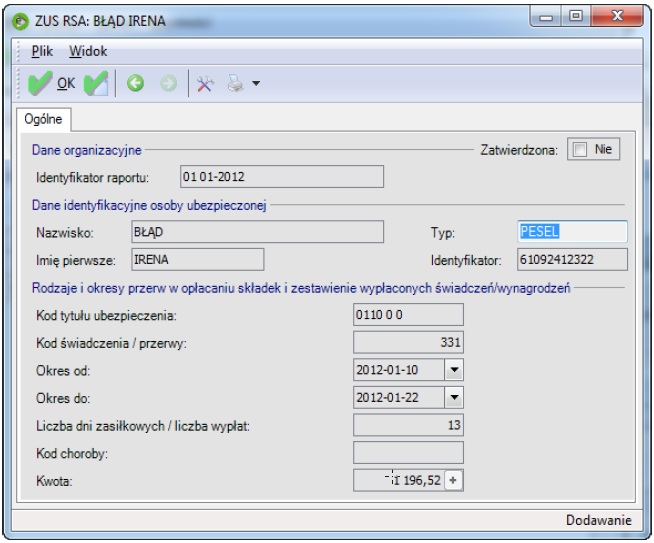Click the Identyfikator field 61092412322

tap(572, 259)
